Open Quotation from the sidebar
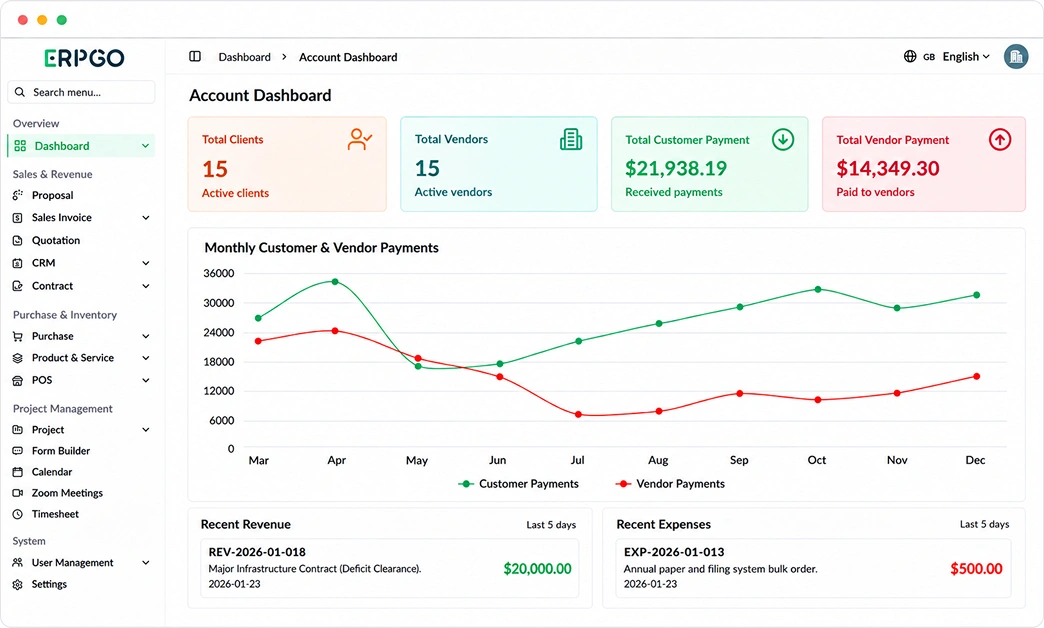 (56, 240)
